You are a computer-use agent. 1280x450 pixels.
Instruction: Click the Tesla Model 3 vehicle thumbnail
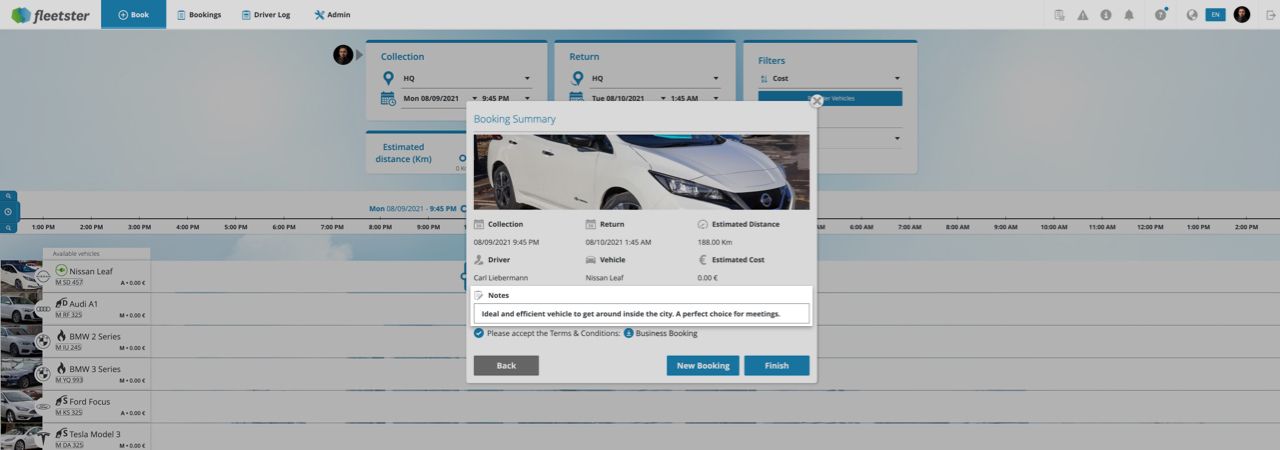coord(18,438)
